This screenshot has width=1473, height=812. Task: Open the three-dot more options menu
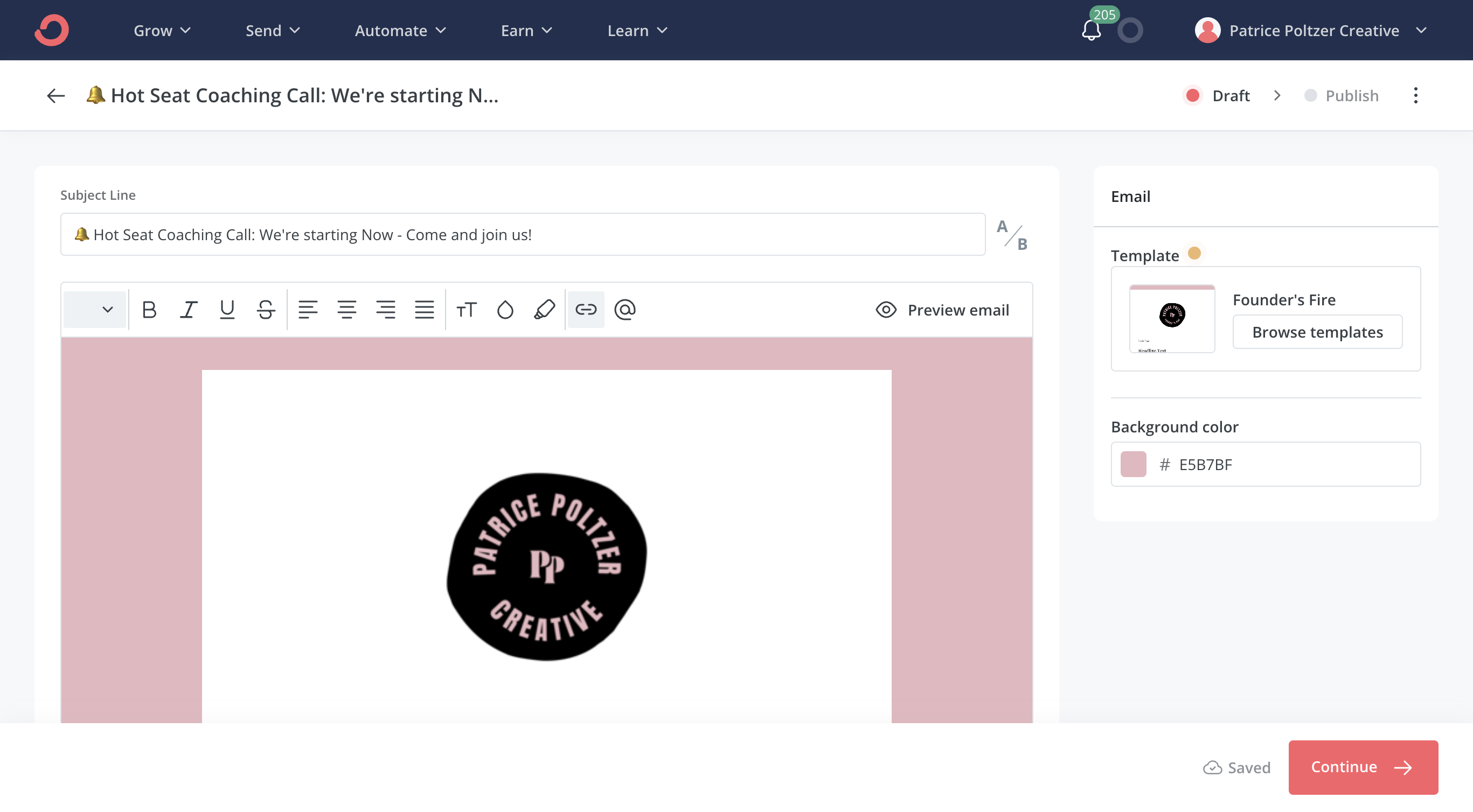tap(1415, 95)
